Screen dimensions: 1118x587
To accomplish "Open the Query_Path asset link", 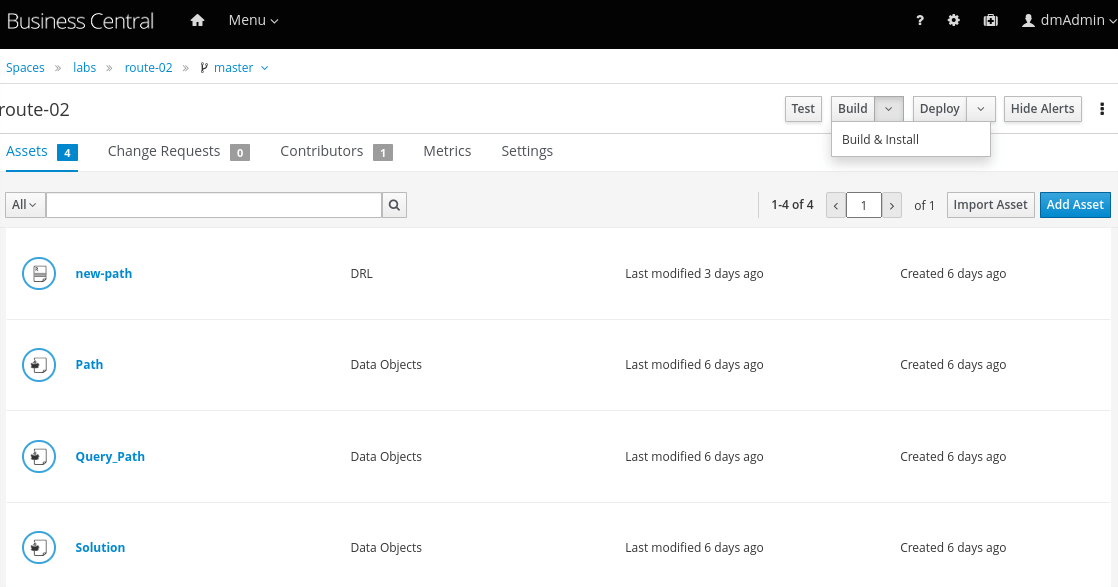I will point(110,457).
